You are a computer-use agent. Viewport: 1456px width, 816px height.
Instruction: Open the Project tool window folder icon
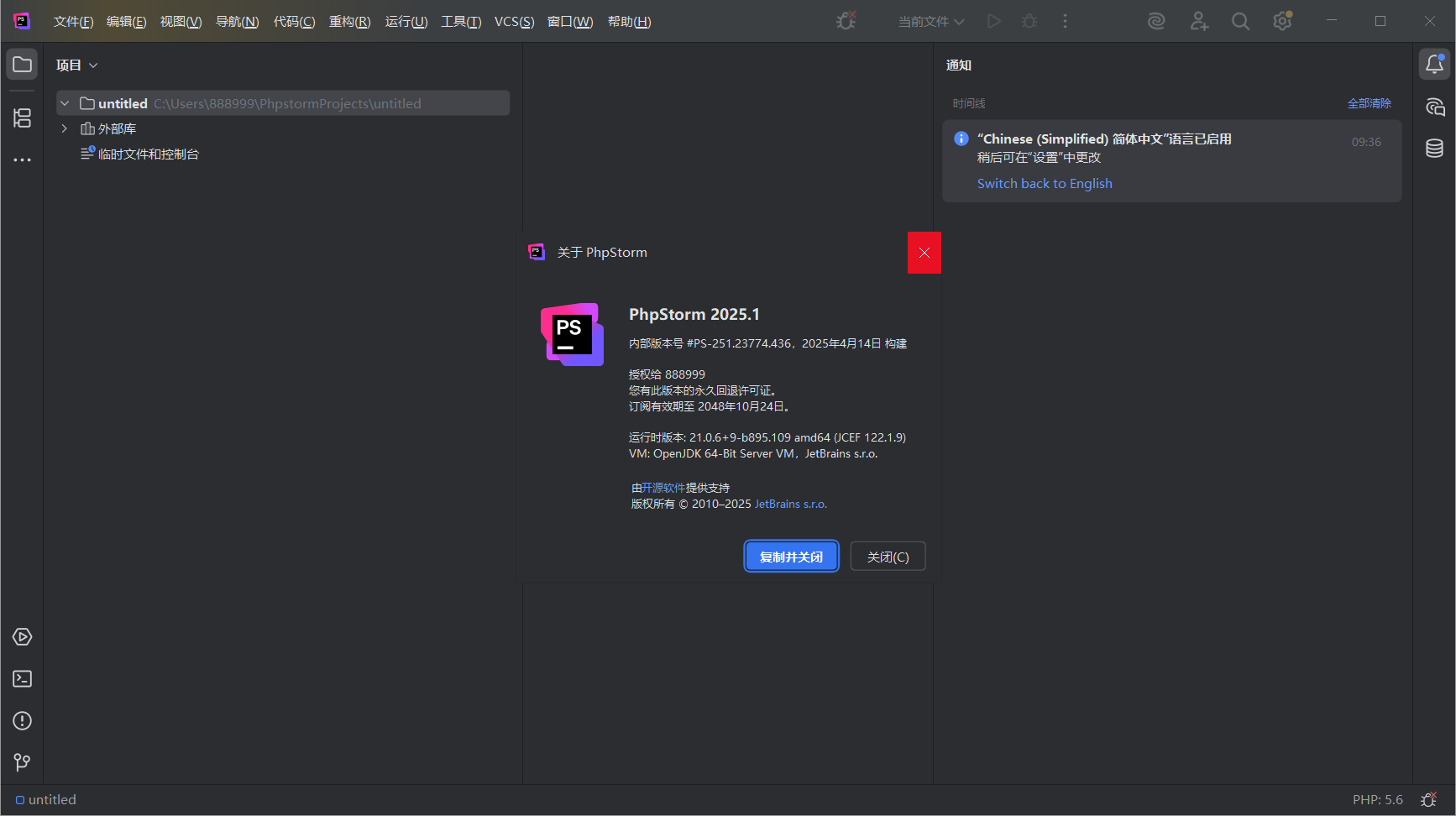tap(22, 65)
